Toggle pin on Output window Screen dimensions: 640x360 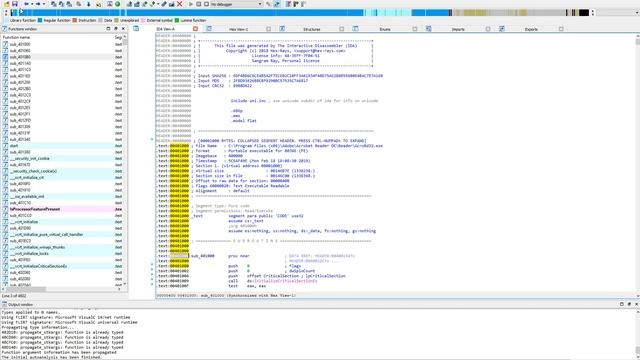coord(629,304)
